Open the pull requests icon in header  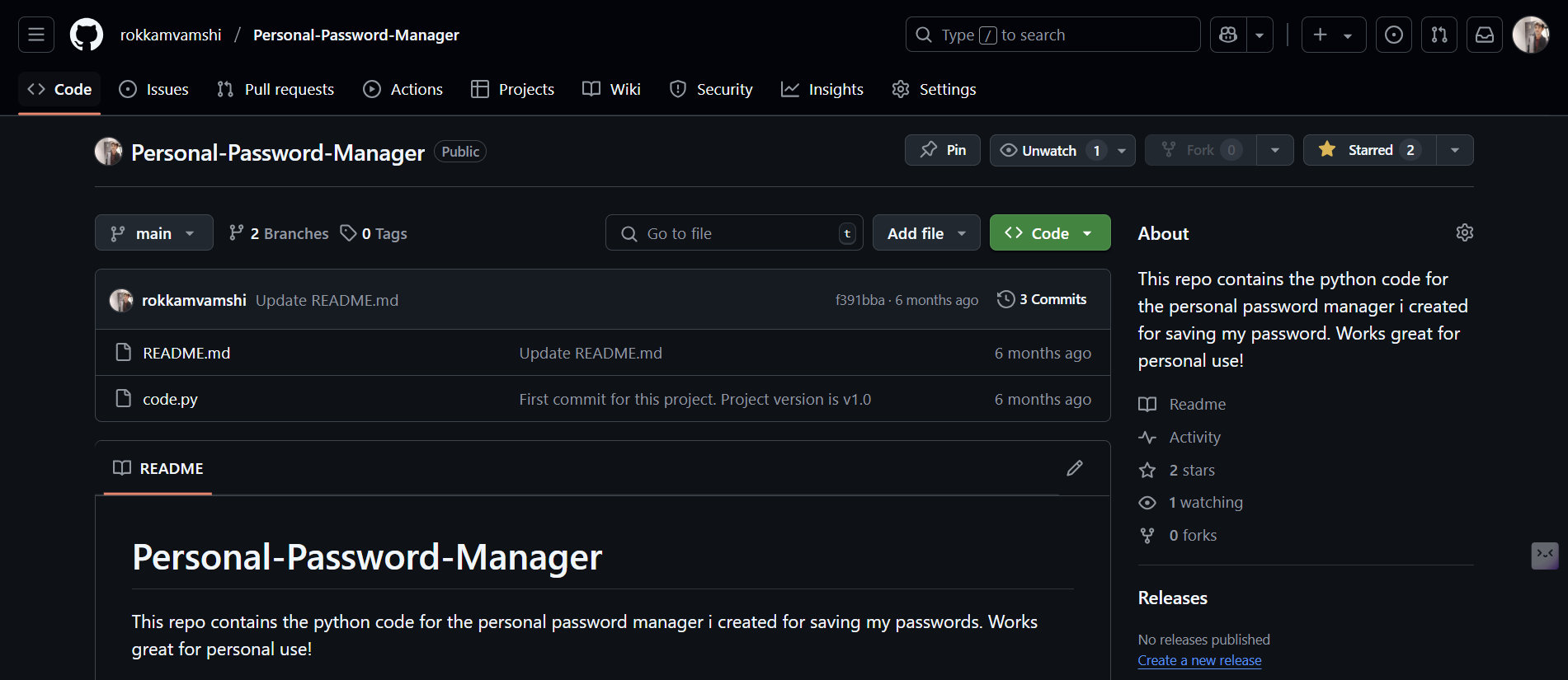point(1439,35)
